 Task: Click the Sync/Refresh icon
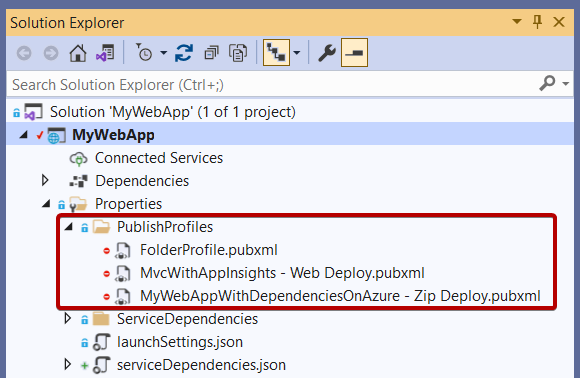tap(184, 53)
